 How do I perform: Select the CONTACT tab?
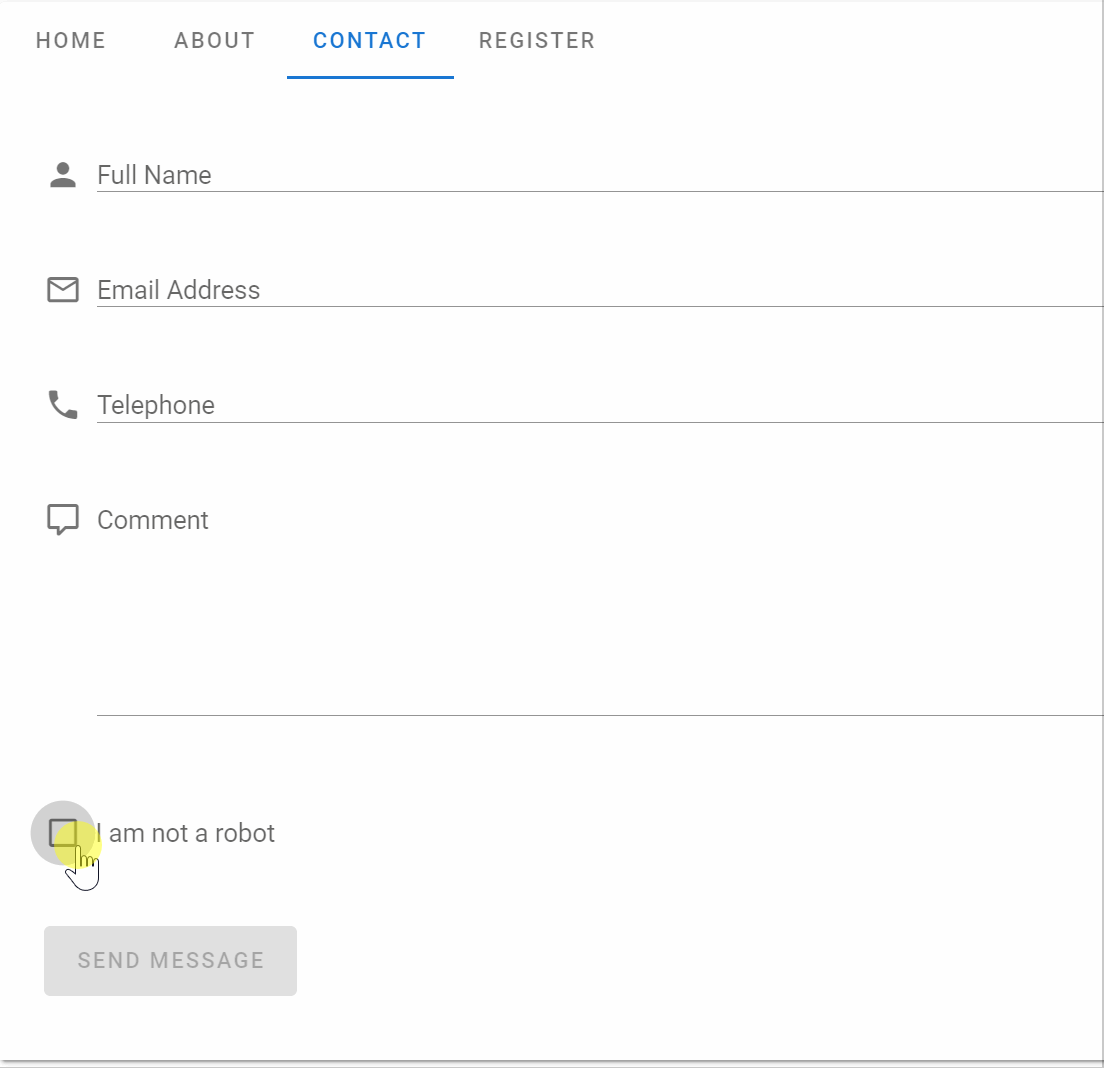coord(370,41)
